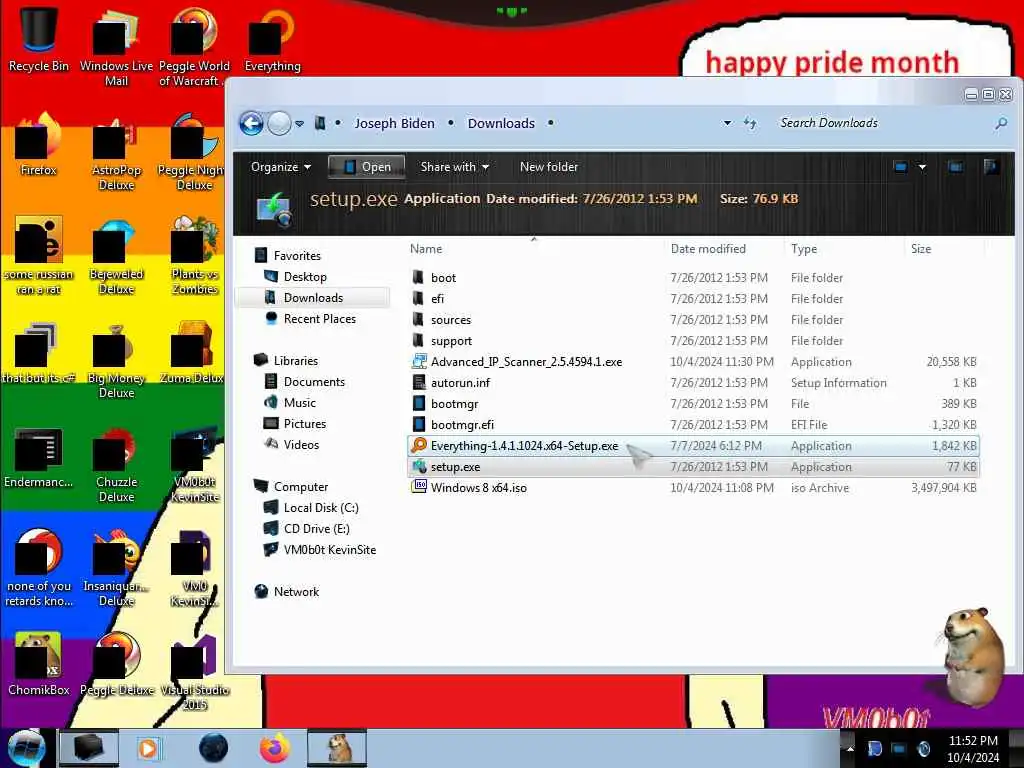
Task: Select Libraries in navigation pane
Action: (296, 360)
